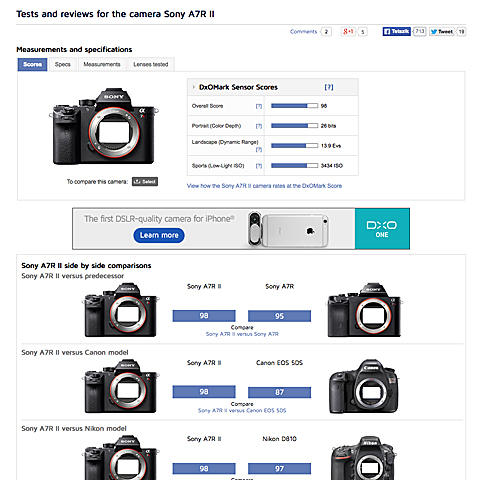This screenshot has height=480, width=480.
Task: Click the help icon under Landscape (Dynamic Range)
Action: pos(259,150)
